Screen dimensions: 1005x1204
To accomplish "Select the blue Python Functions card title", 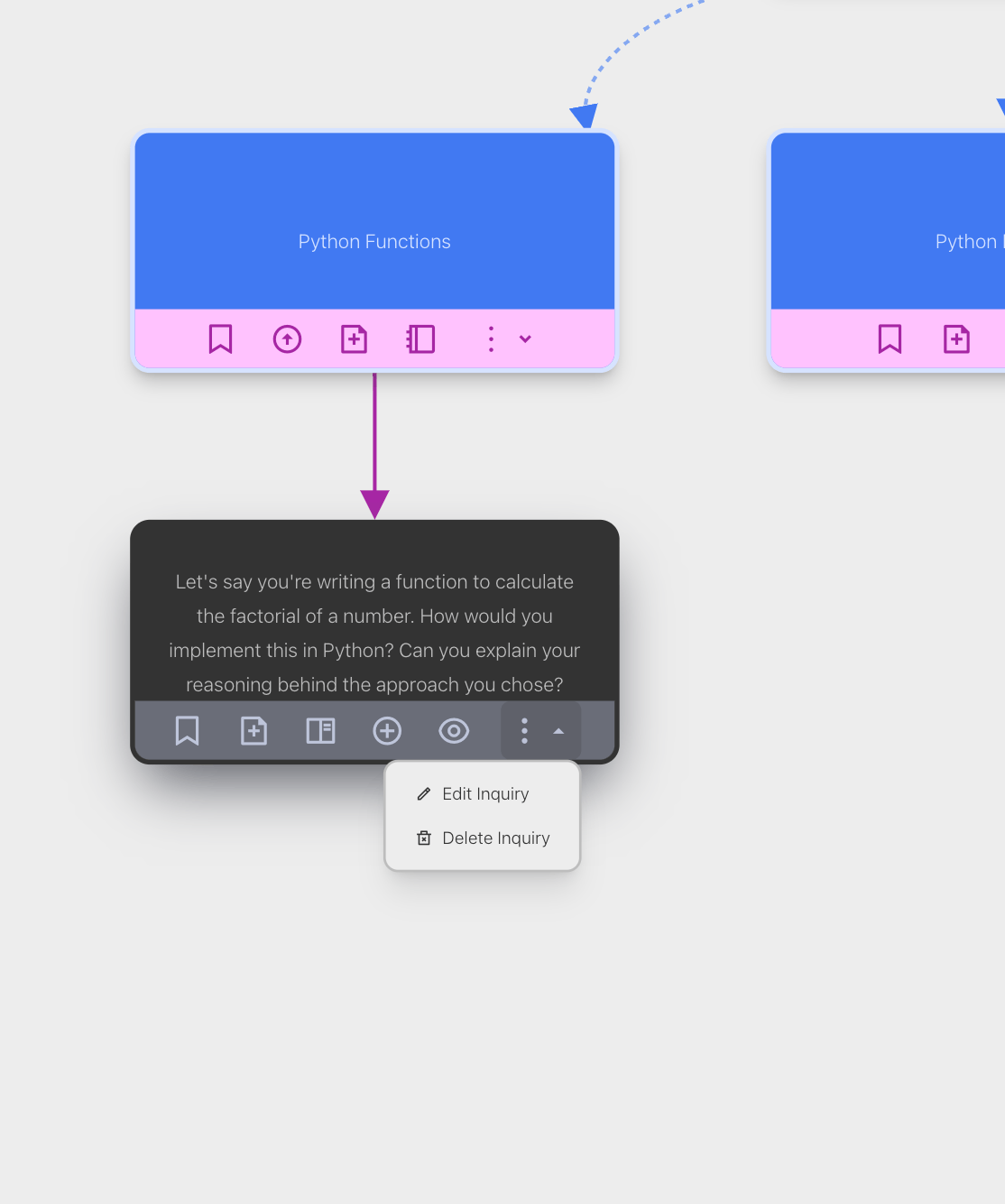I will [374, 242].
